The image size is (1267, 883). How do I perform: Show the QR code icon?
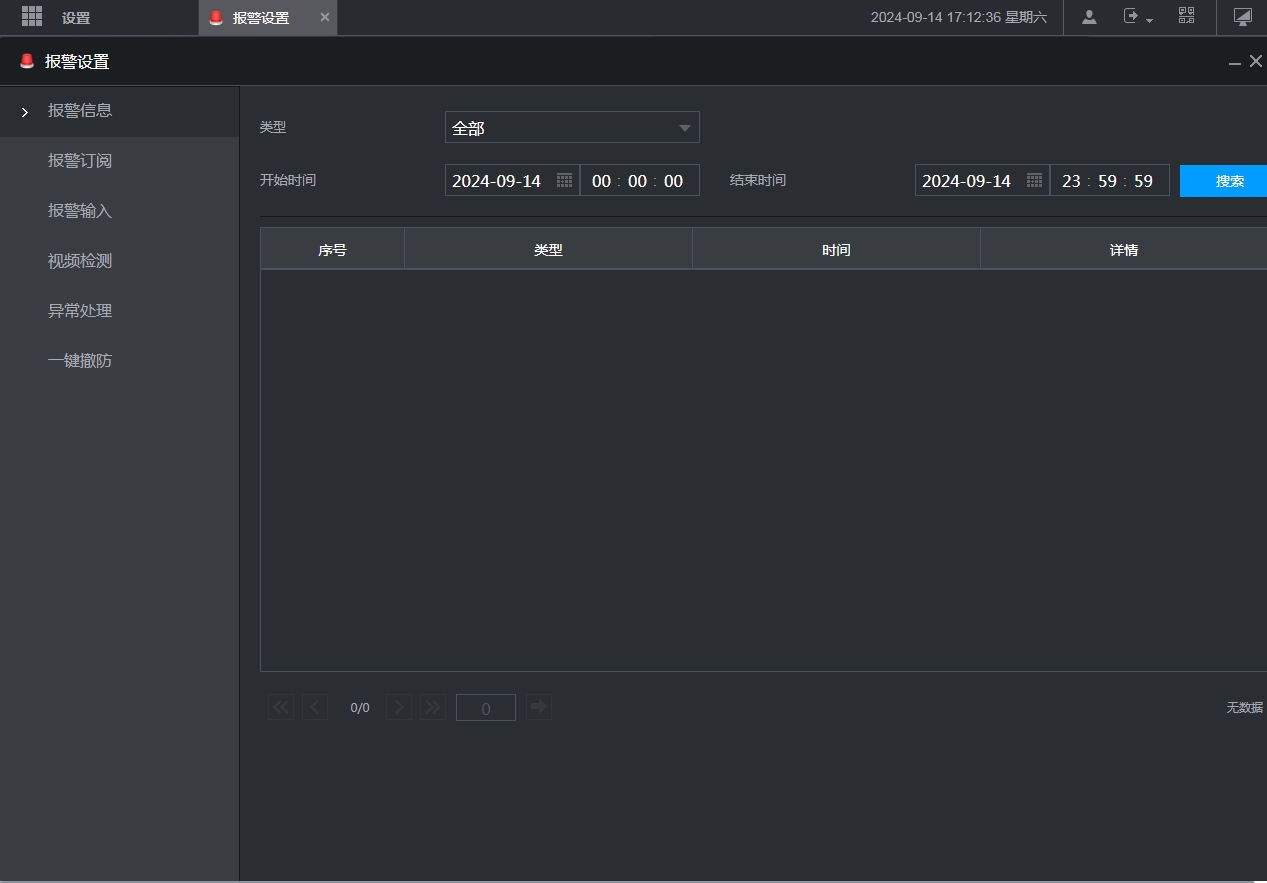tap(1186, 16)
